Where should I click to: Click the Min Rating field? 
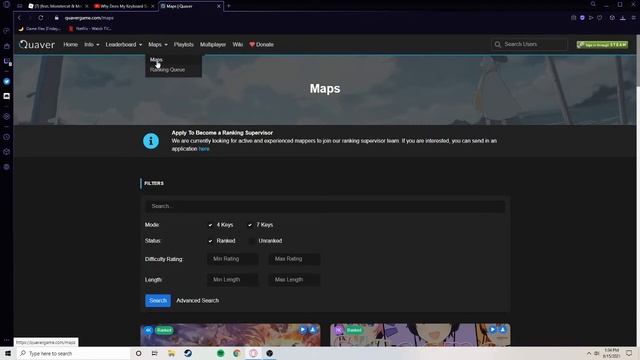[x=233, y=259]
